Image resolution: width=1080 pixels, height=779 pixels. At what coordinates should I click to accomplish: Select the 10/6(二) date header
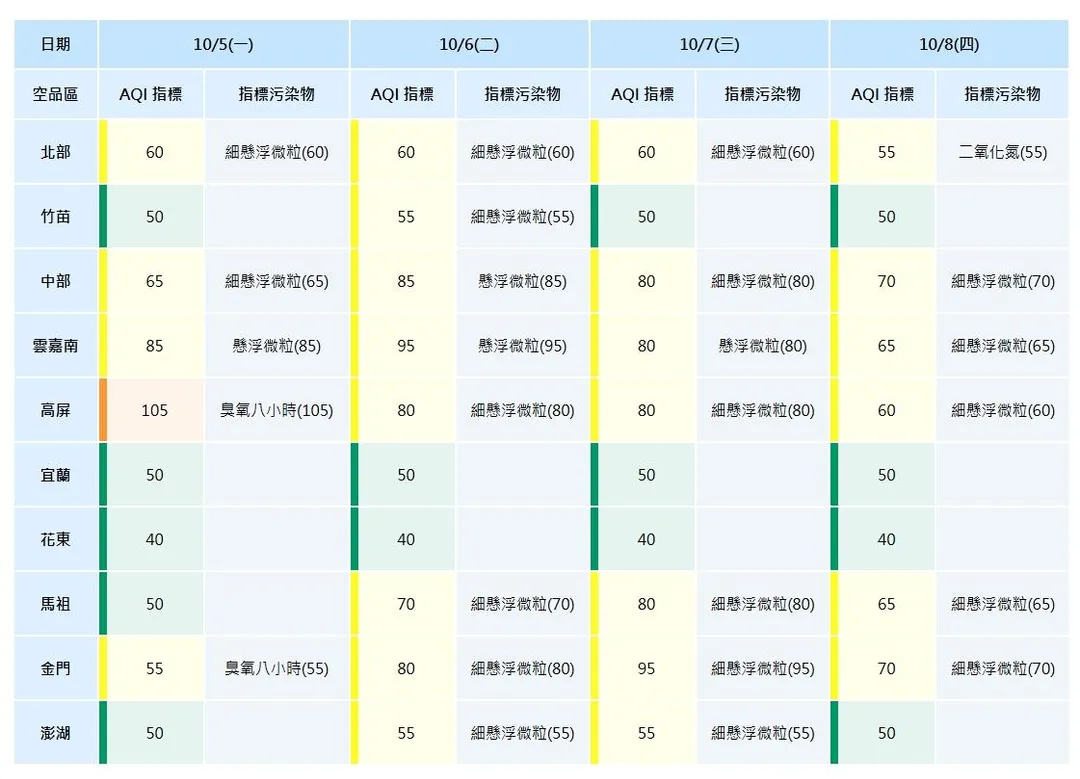[x=469, y=45]
